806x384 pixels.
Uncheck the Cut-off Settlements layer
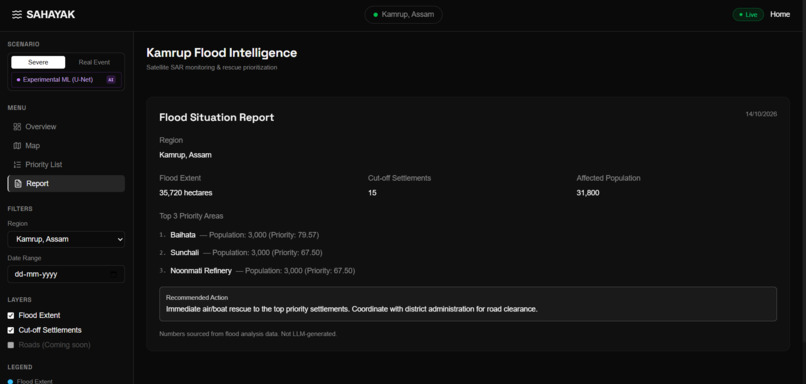click(11, 331)
